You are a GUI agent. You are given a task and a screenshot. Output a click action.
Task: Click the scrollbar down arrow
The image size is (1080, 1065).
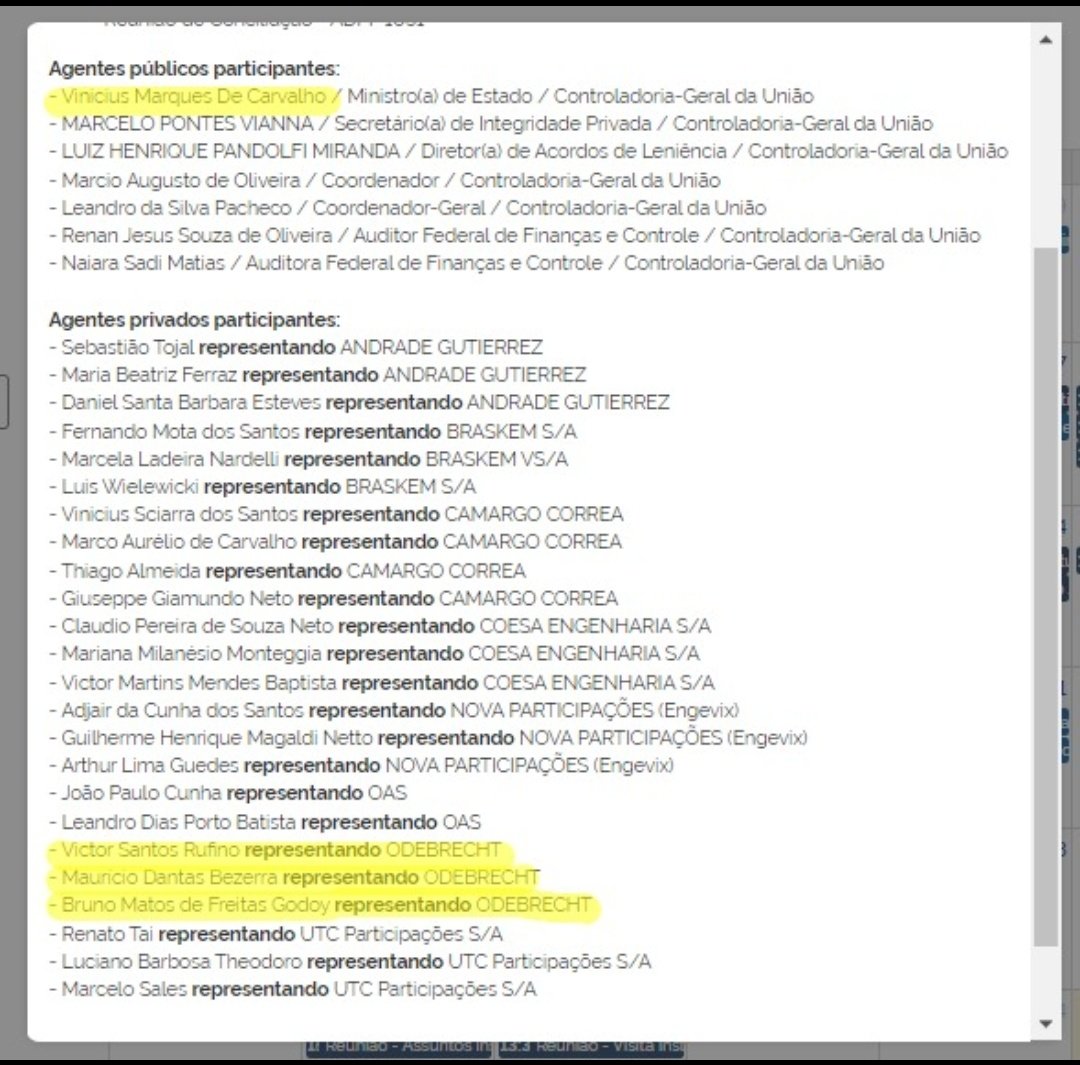(x=1046, y=1024)
